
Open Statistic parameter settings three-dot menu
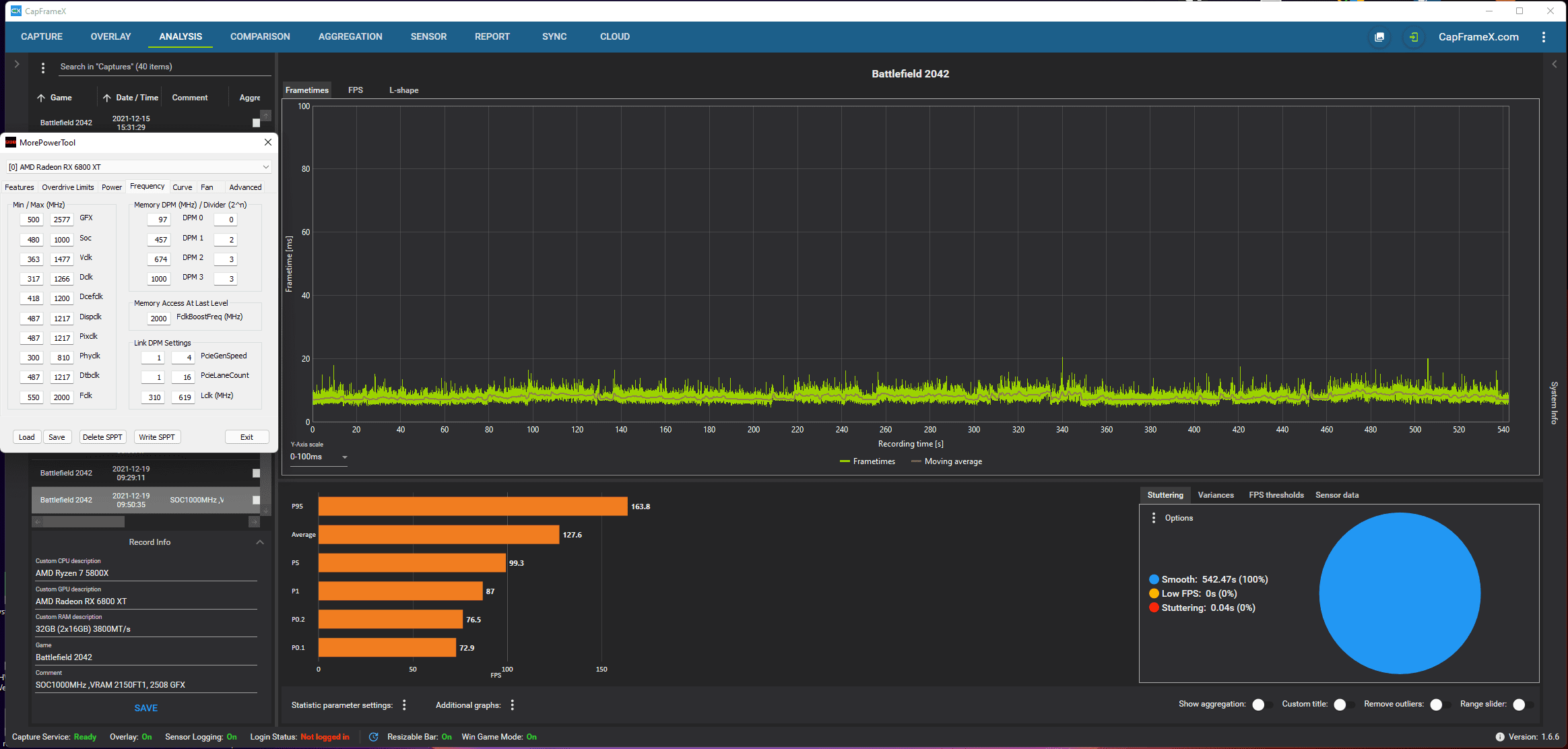pos(404,705)
